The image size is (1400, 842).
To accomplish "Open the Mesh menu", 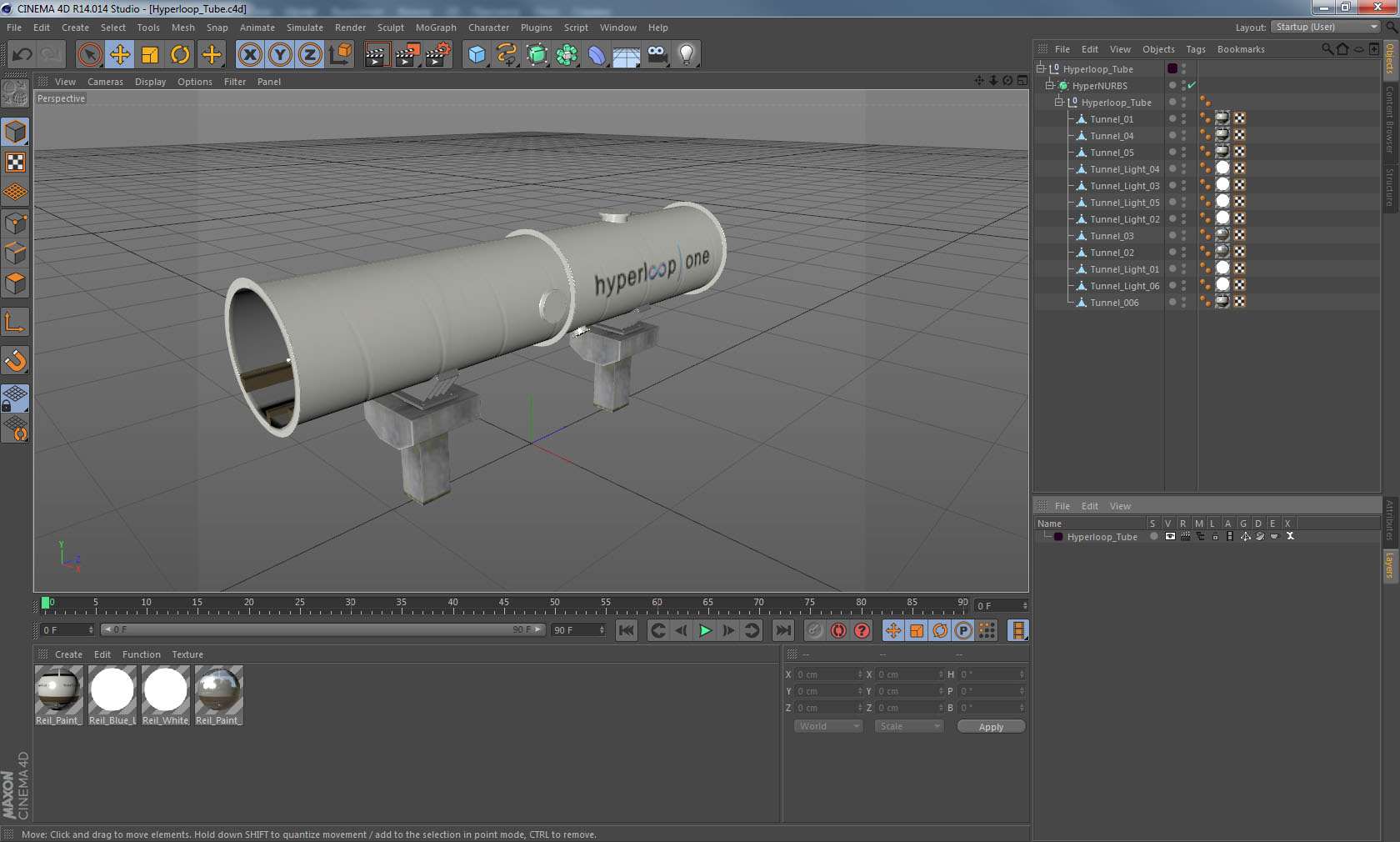I will pyautogui.click(x=182, y=28).
